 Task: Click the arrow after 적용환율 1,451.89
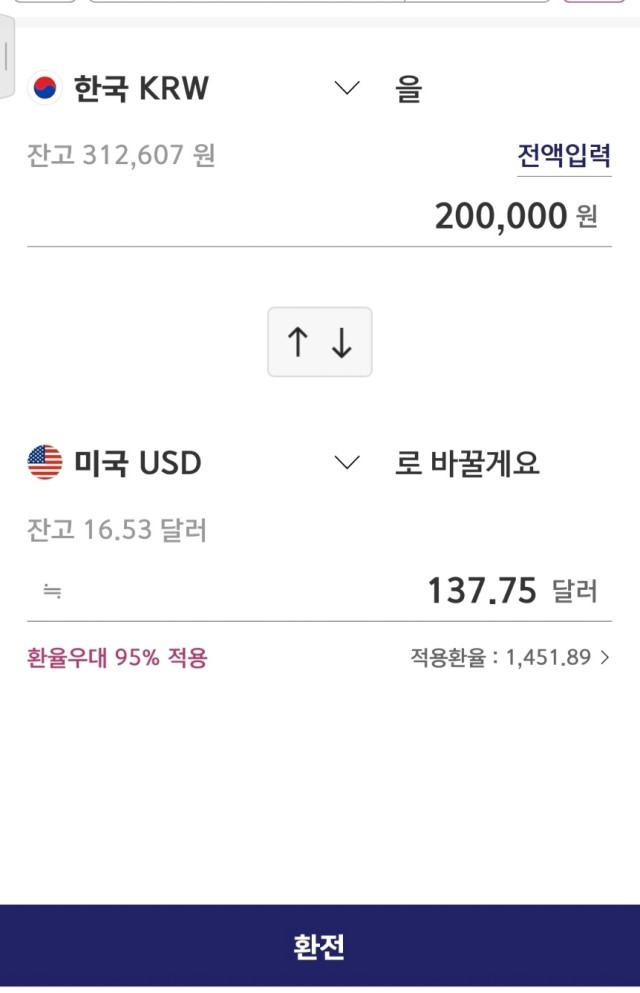[x=605, y=657]
